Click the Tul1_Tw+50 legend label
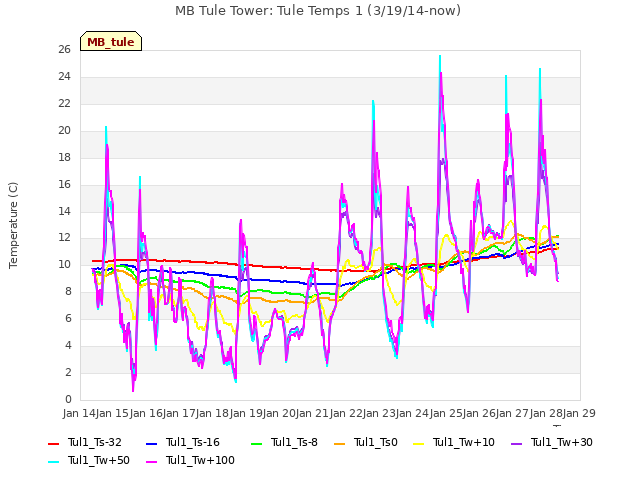This screenshot has width=640, height=480. click(x=99, y=460)
